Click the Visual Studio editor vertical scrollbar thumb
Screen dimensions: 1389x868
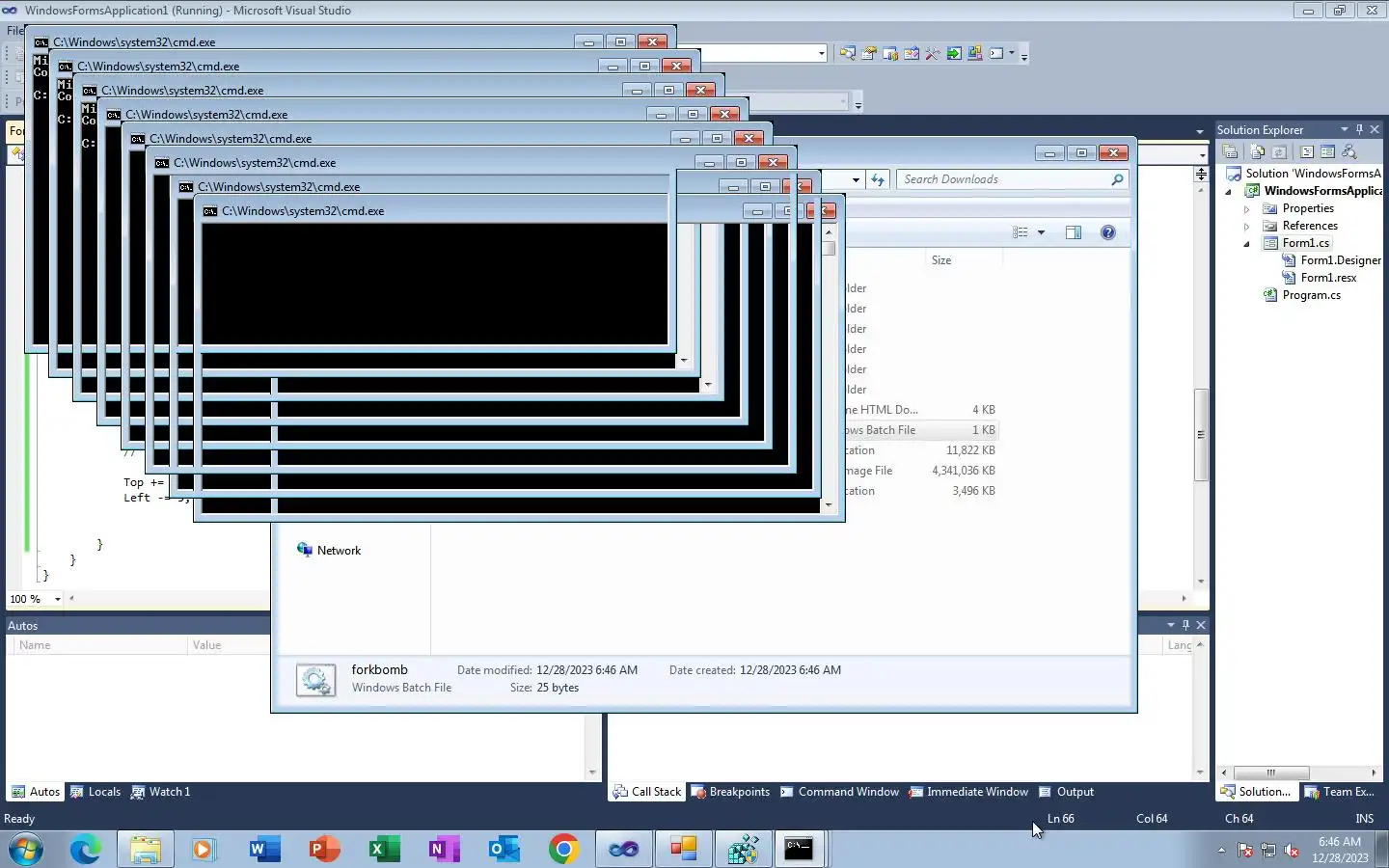[x=1201, y=434]
